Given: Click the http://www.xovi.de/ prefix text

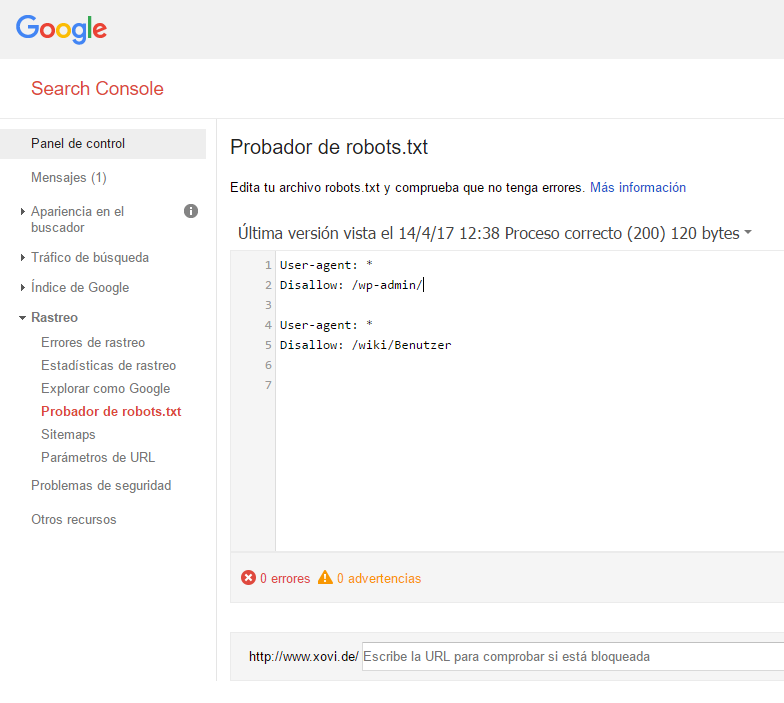Looking at the screenshot, I should pos(304,656).
